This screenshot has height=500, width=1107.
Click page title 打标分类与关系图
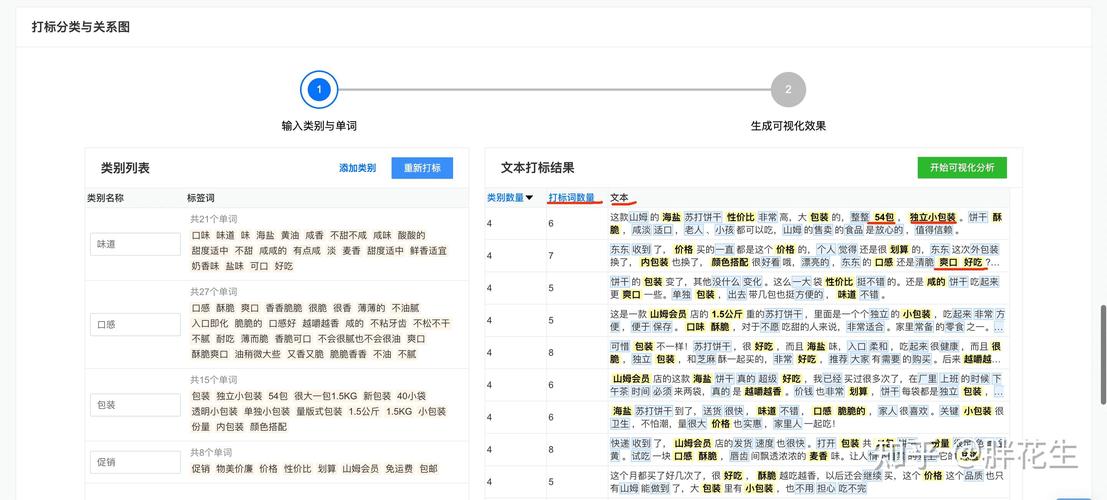(80, 28)
